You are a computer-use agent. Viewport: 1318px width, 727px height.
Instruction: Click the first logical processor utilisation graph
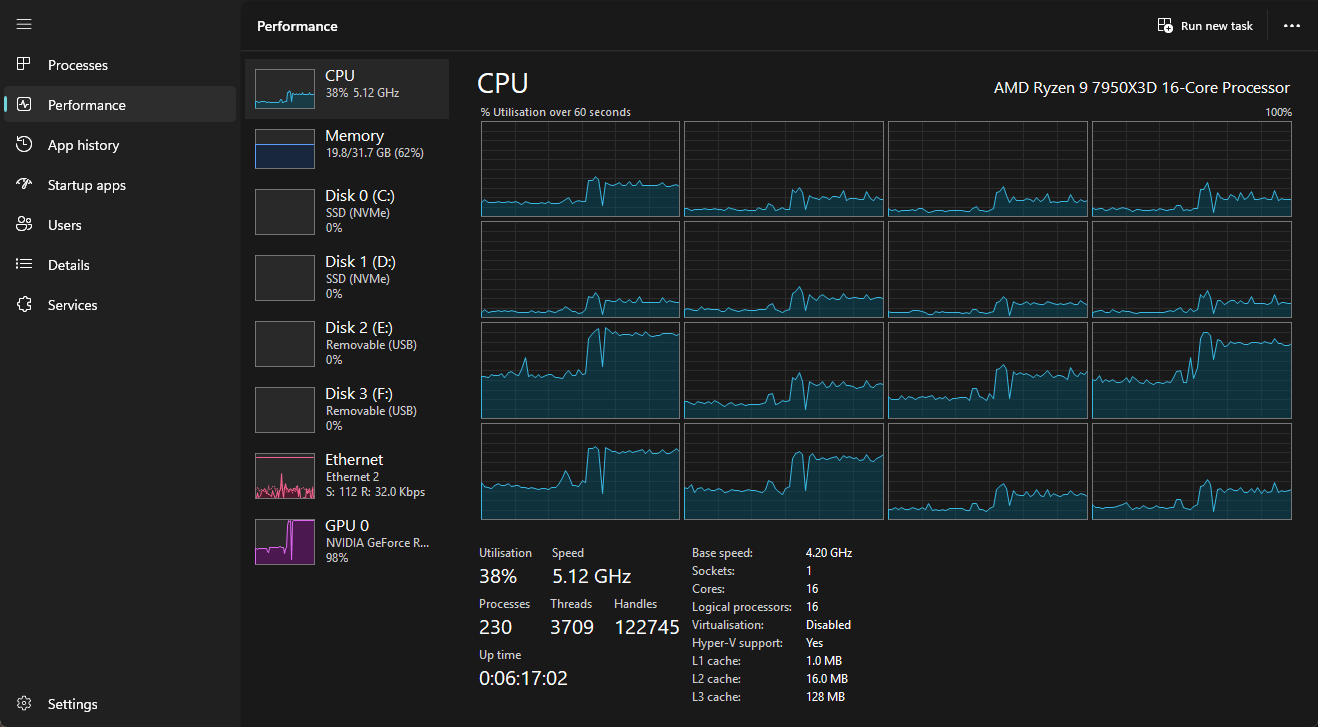tap(580, 169)
